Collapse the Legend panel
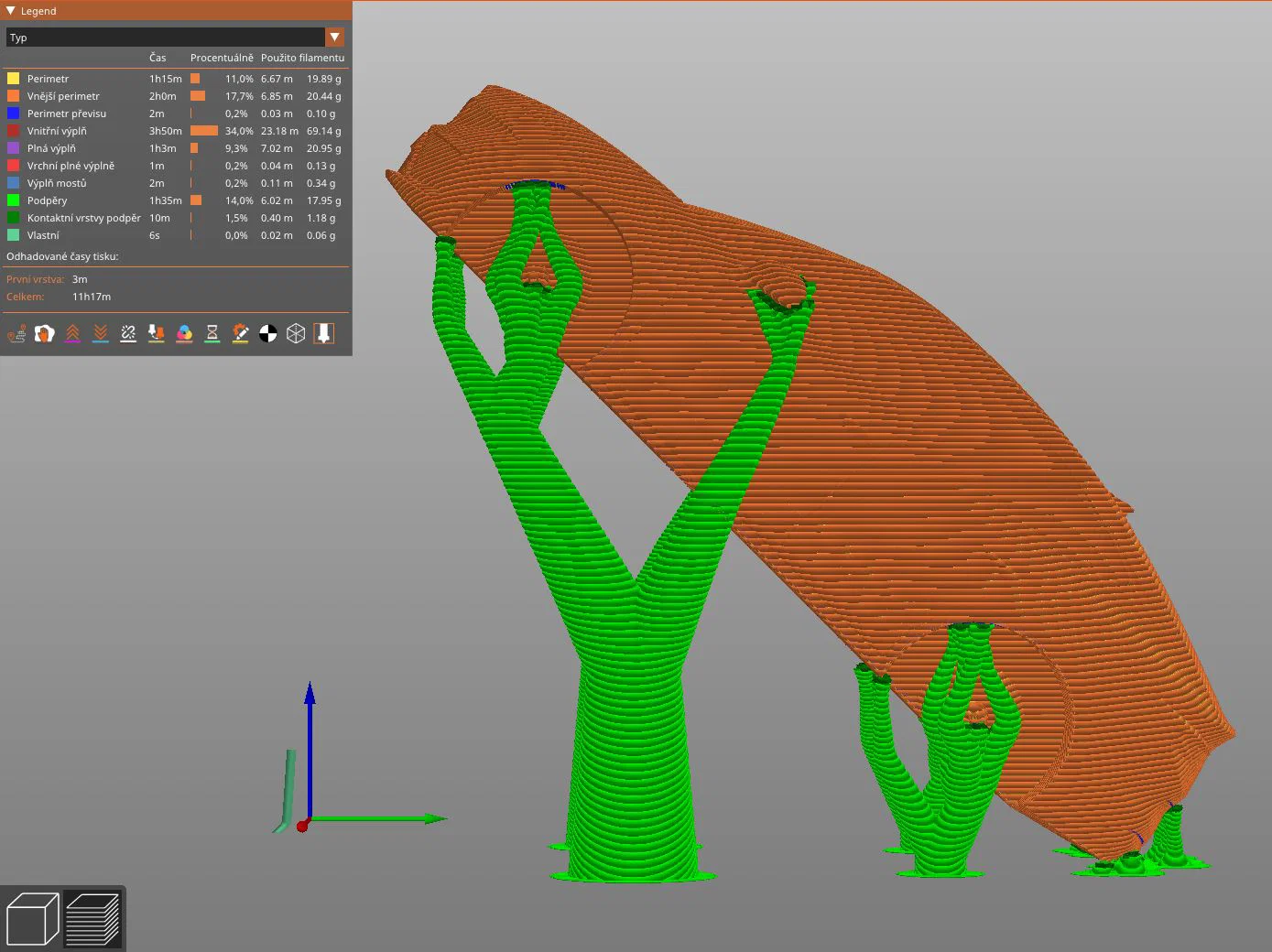The height and width of the screenshot is (952, 1272). [x=10, y=11]
